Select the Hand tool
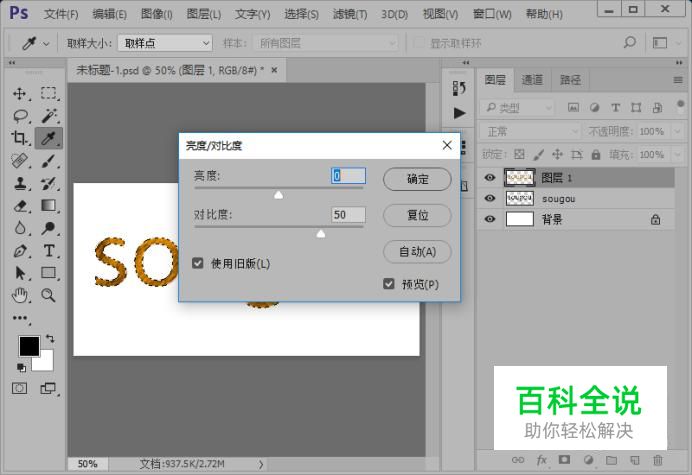 pos(20,295)
